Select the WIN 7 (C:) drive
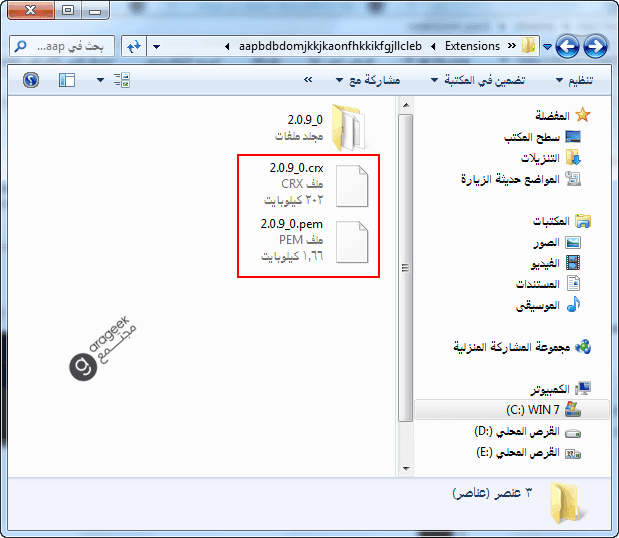 tap(535, 410)
